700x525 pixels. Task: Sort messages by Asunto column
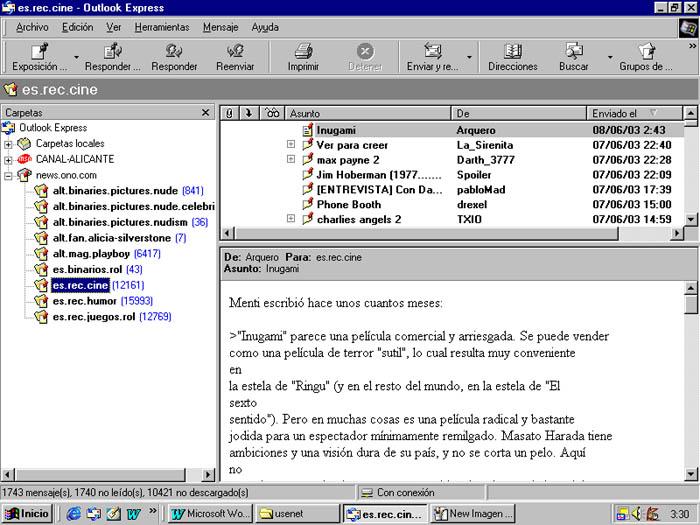368,113
